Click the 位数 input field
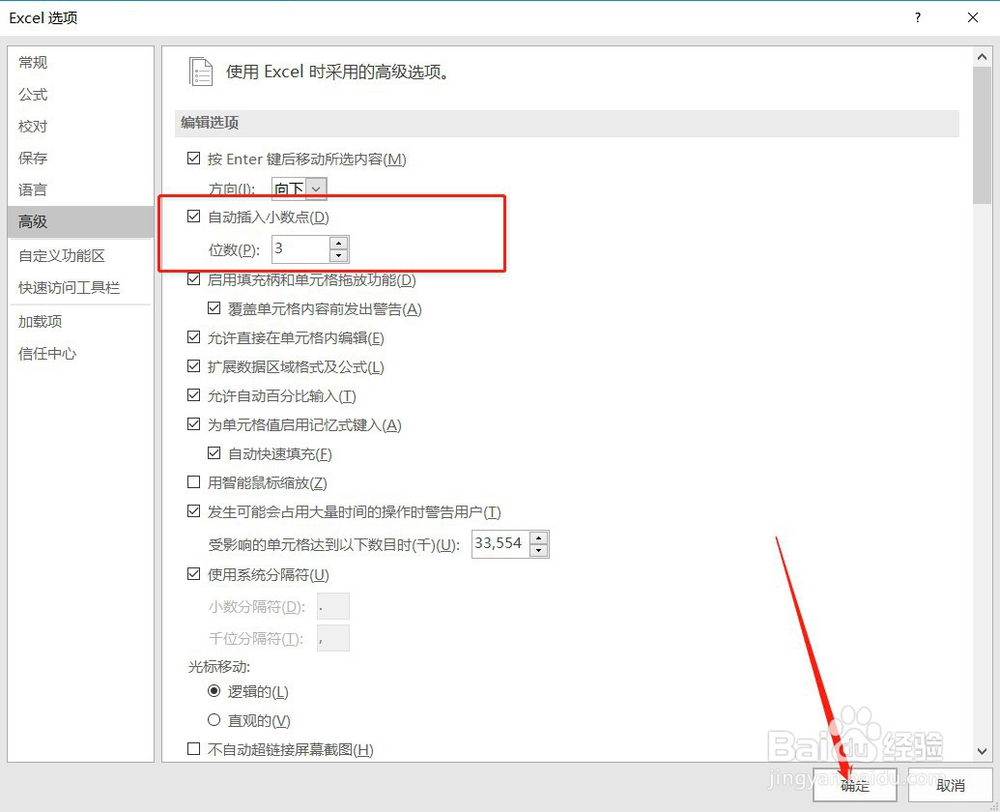Screen dimensions: 1000x812 pos(301,249)
